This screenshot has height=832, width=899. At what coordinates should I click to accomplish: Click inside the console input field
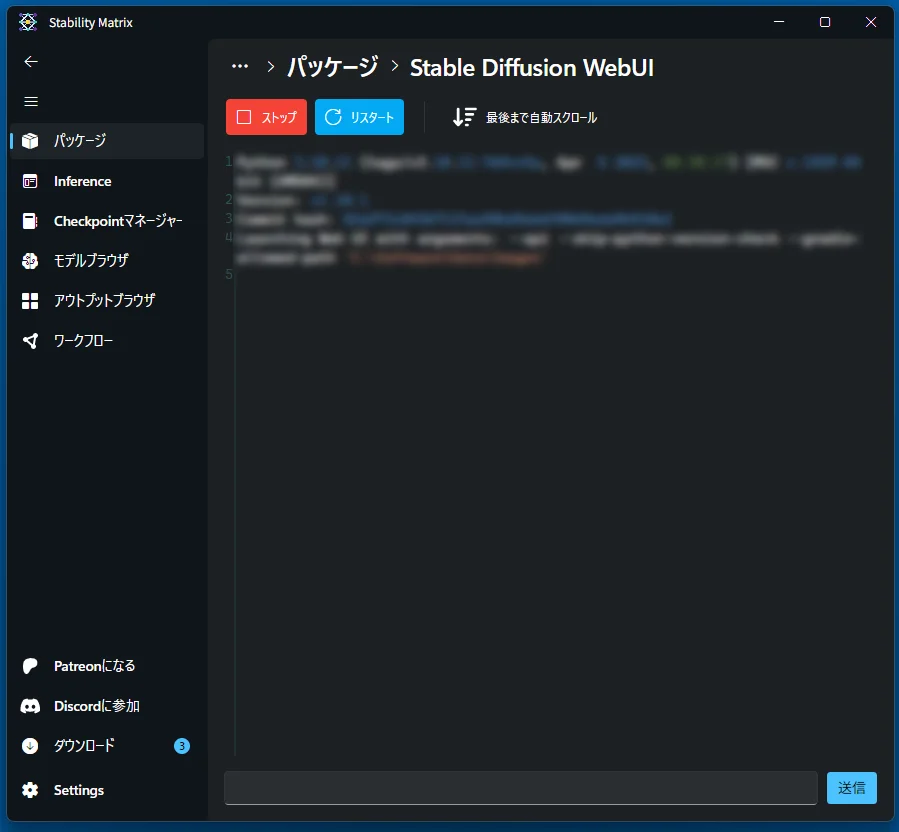[520, 788]
